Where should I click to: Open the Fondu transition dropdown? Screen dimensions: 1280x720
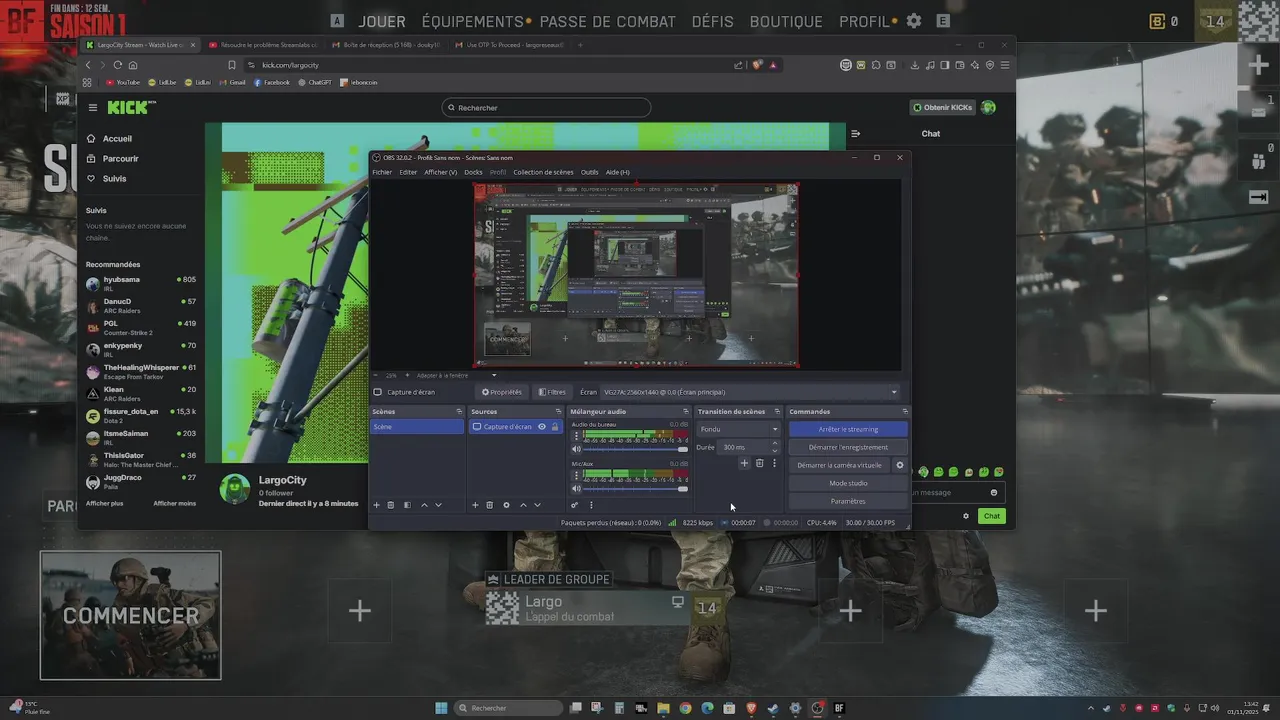click(x=739, y=429)
